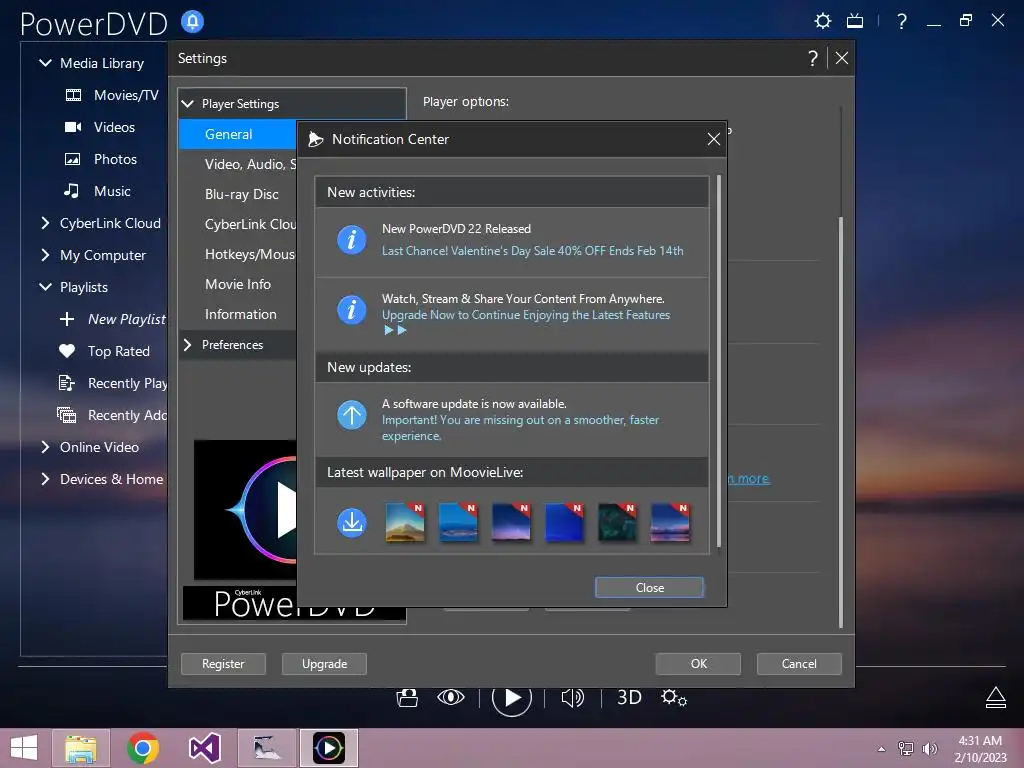Screen dimensions: 1024x768
Task: Expand the Online Video node
Action: tap(45, 447)
